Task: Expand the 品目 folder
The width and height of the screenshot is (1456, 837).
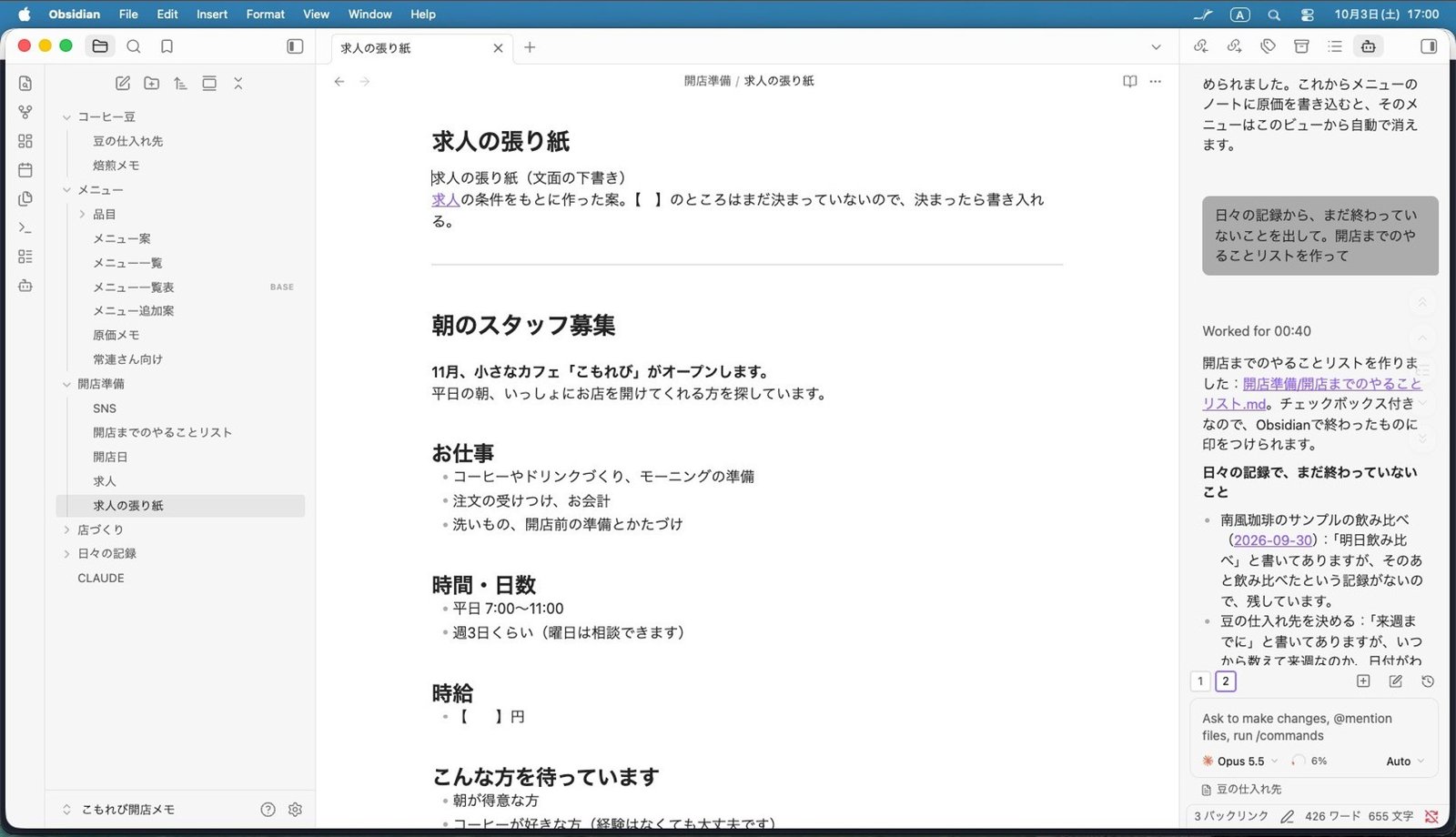Action: point(82,215)
